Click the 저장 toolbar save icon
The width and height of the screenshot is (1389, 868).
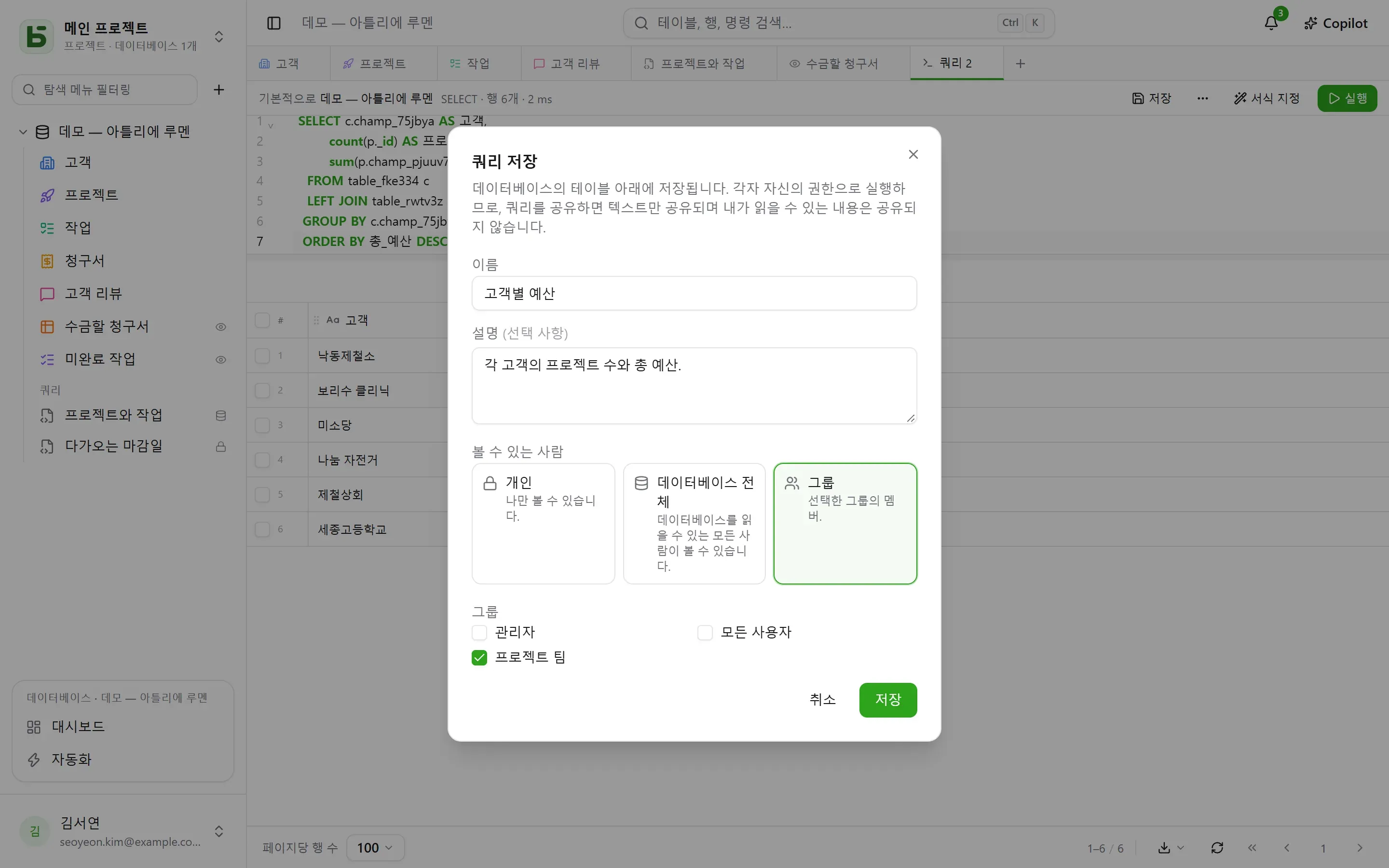tap(1151, 98)
